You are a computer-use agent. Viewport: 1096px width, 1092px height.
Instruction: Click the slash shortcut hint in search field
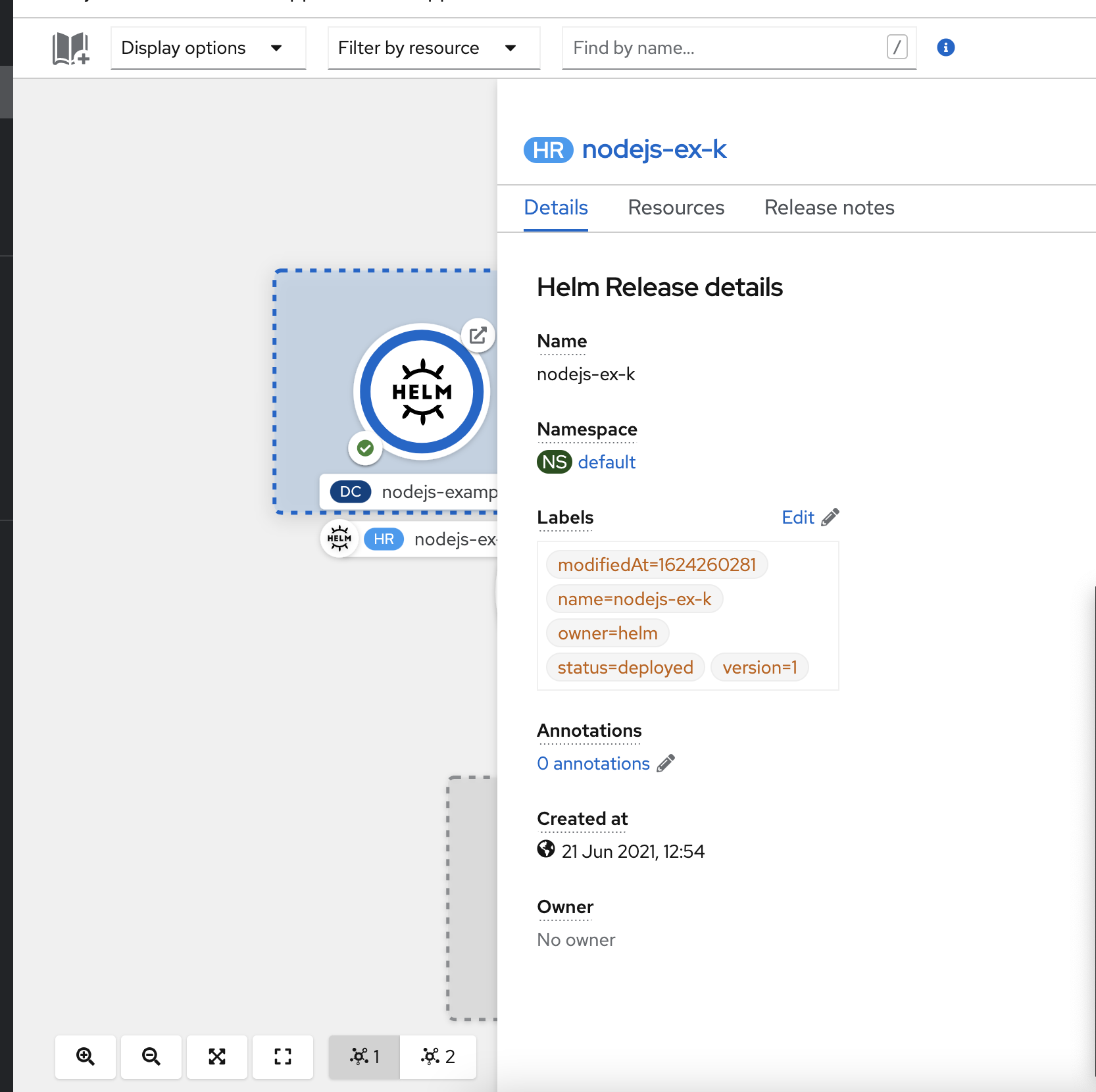[x=897, y=47]
